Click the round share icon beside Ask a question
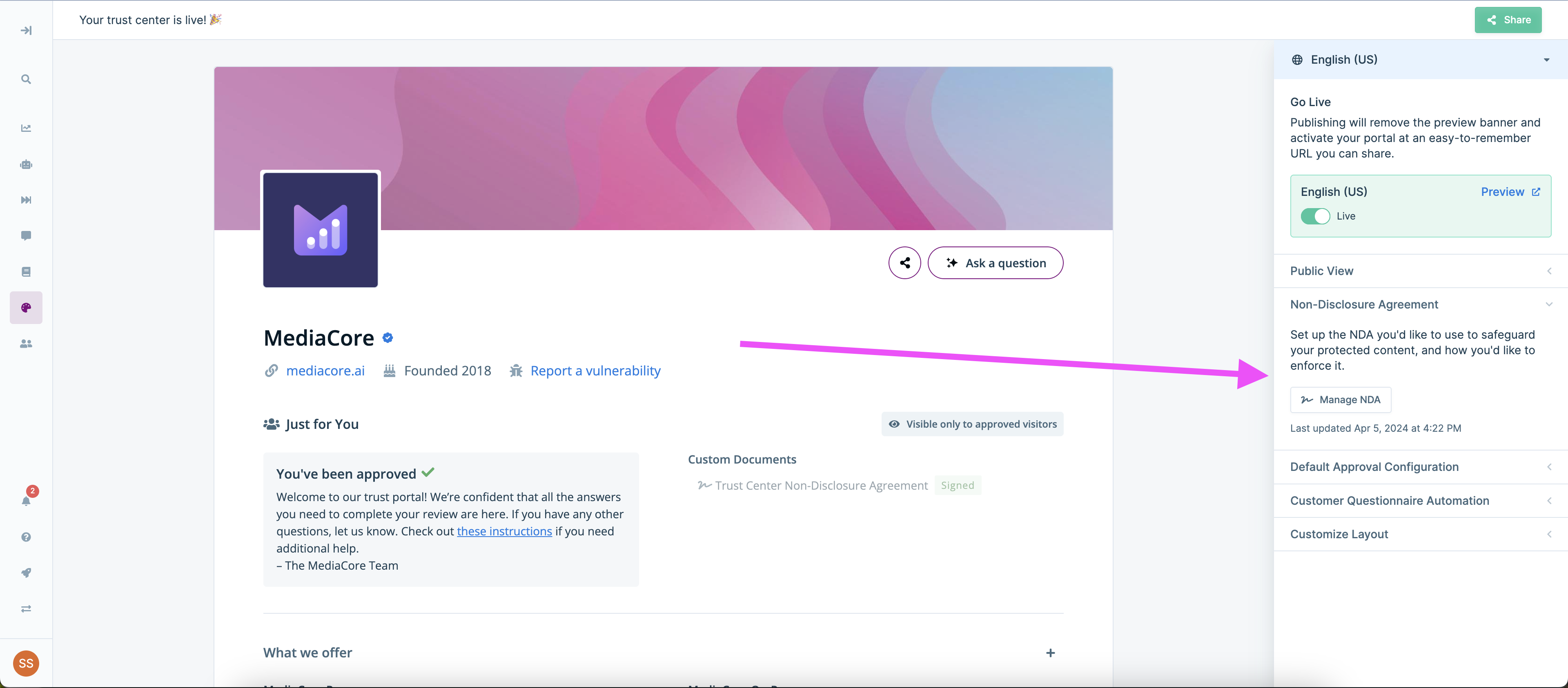1568x688 pixels. [904, 263]
